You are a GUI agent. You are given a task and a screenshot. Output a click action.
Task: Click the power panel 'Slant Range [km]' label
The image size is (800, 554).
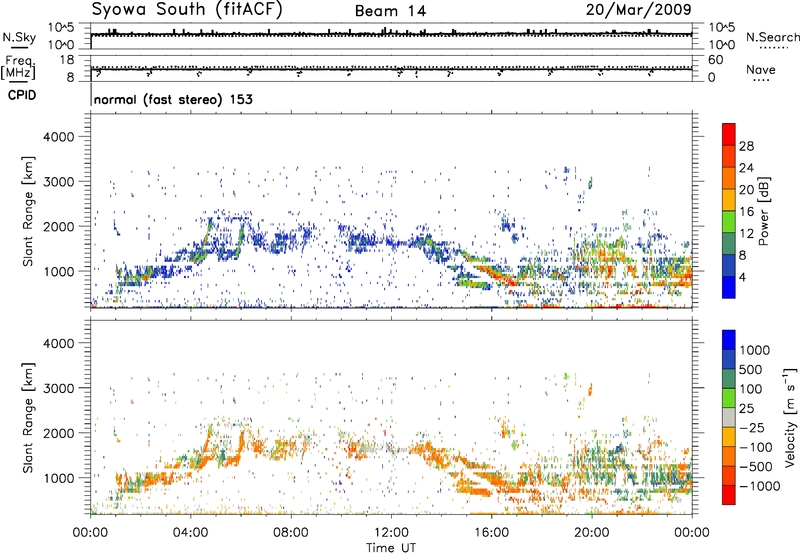click(28, 211)
